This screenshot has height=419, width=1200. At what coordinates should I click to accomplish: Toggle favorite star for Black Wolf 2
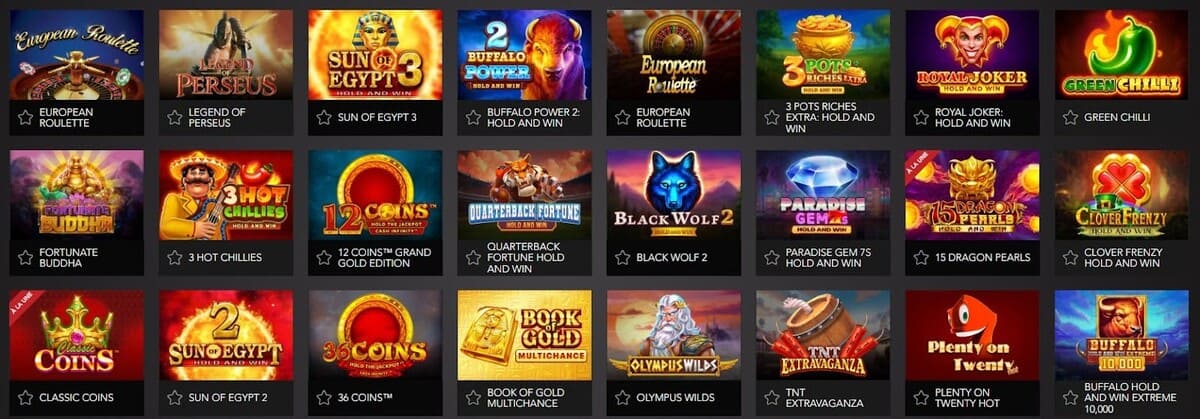click(x=622, y=257)
